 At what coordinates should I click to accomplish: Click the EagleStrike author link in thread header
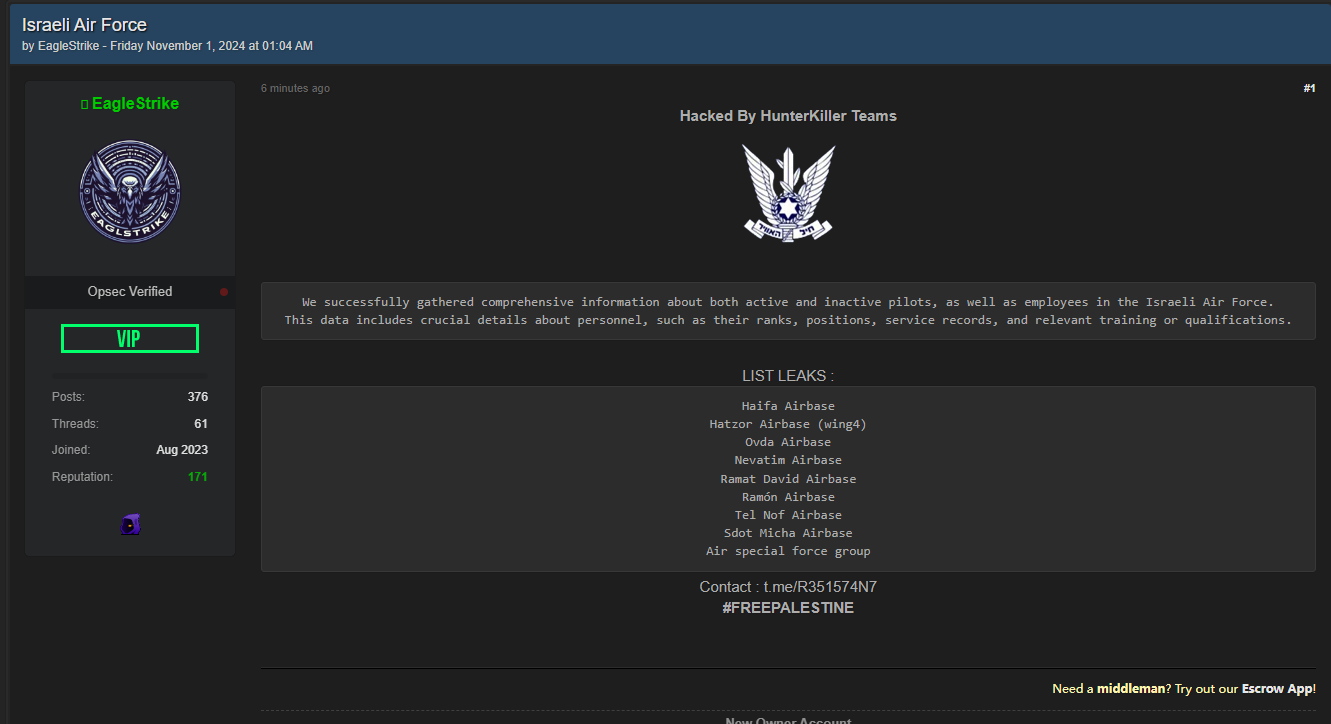70,46
